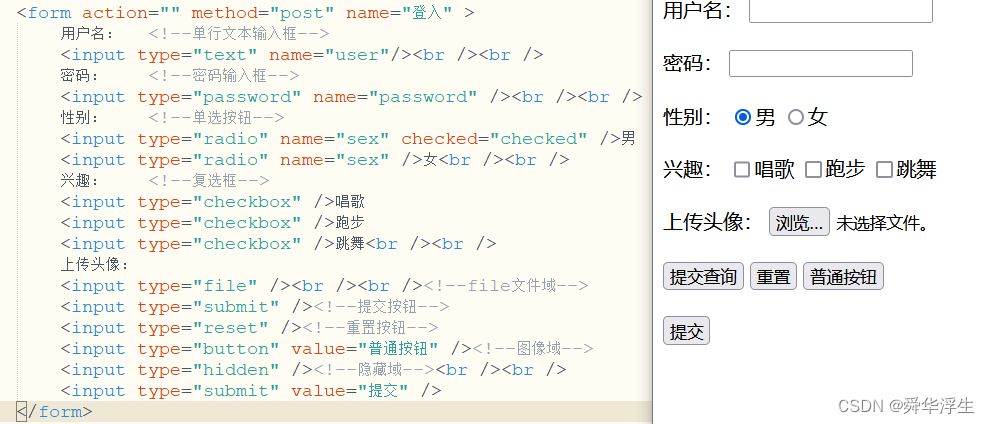The height and width of the screenshot is (424, 990).
Task: Click the closing </form> tag line
Action: [54, 412]
